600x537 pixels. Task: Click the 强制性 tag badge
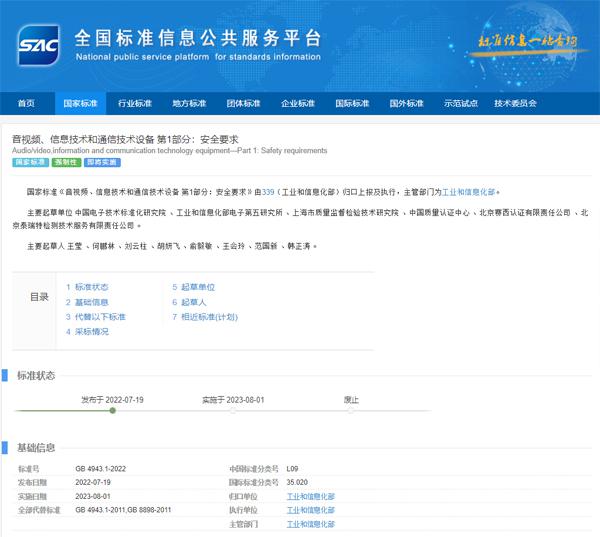[67, 162]
